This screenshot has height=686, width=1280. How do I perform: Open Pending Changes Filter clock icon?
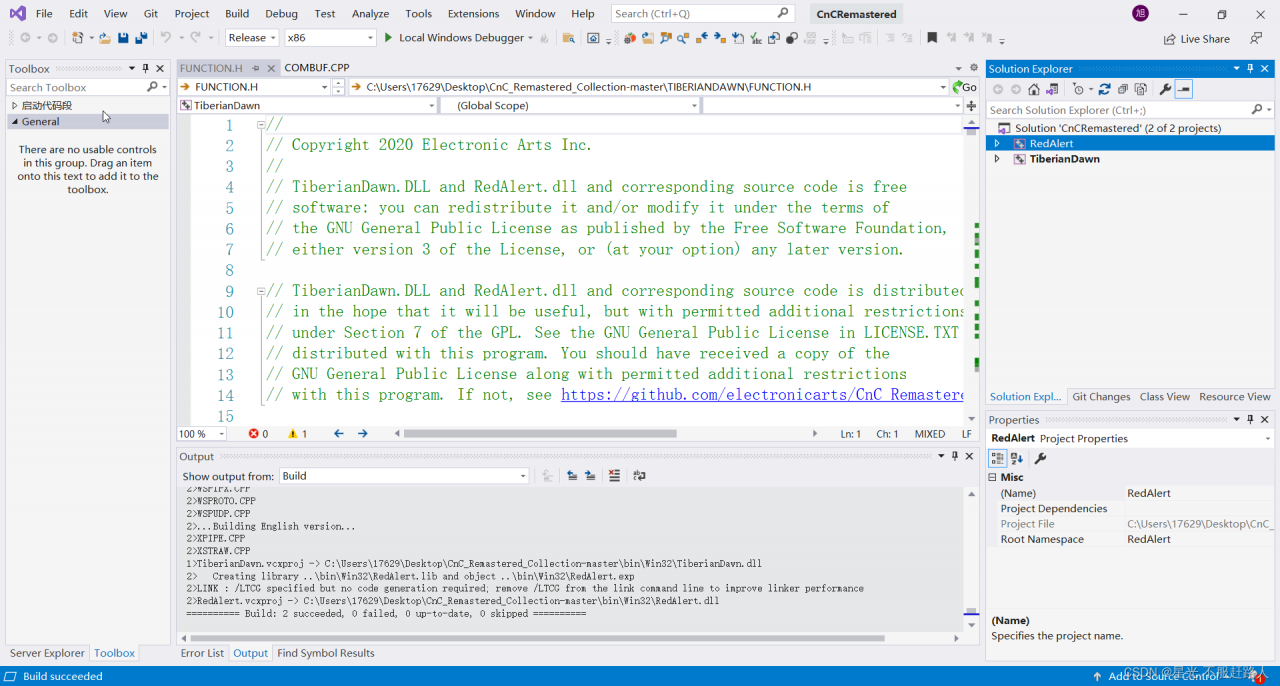1078,89
